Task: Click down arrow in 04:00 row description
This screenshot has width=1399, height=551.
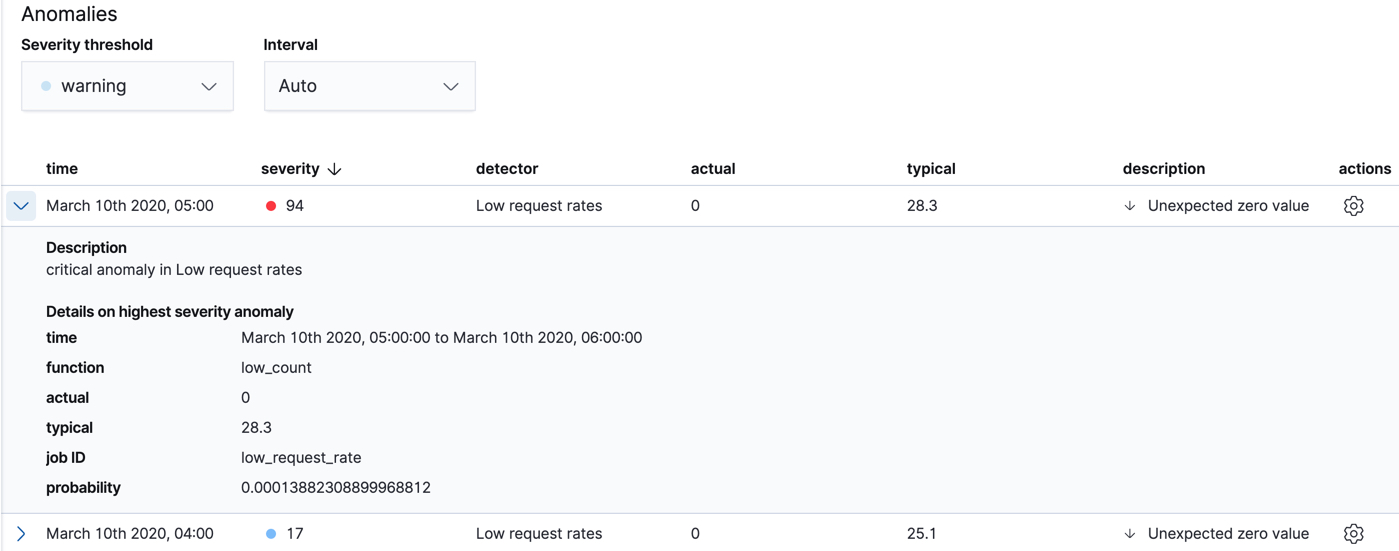Action: point(1130,534)
